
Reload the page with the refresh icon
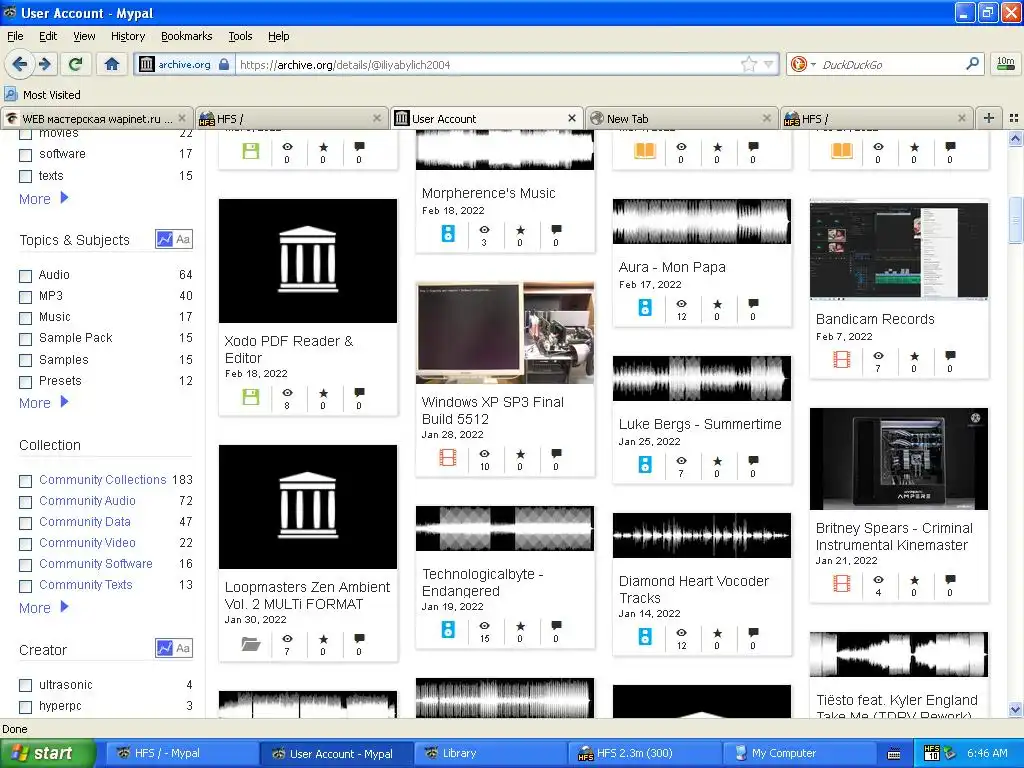tap(75, 64)
